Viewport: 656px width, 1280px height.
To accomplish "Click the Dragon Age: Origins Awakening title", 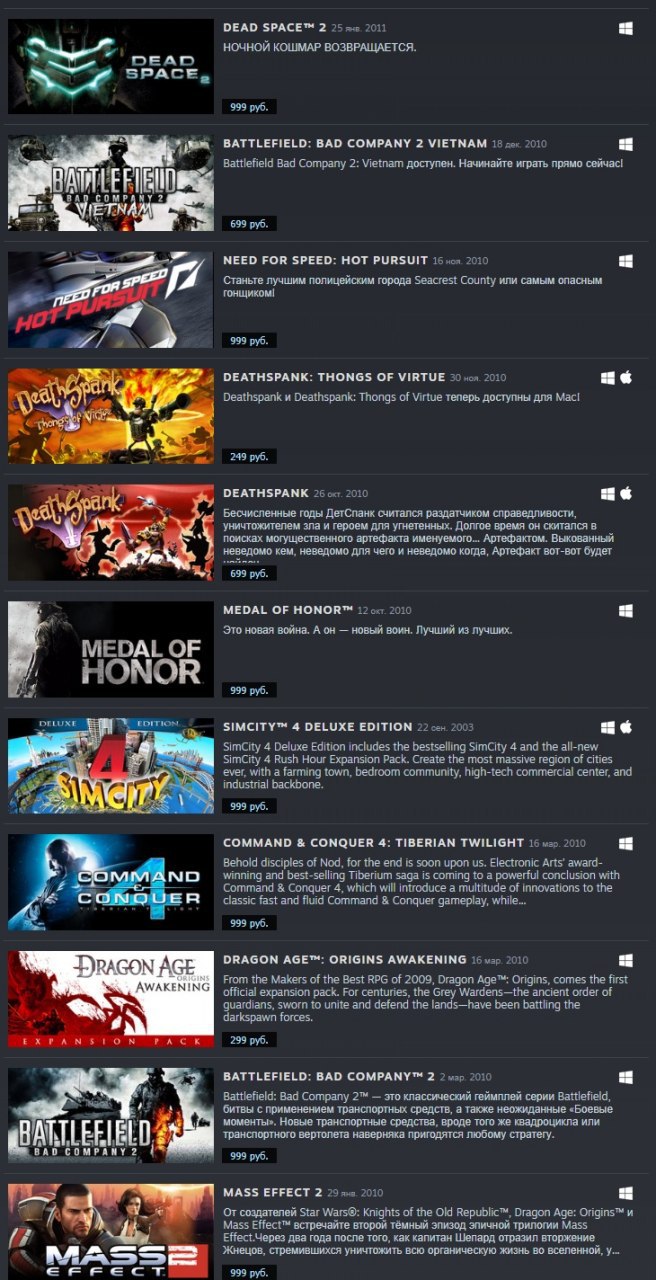I will coord(345,960).
